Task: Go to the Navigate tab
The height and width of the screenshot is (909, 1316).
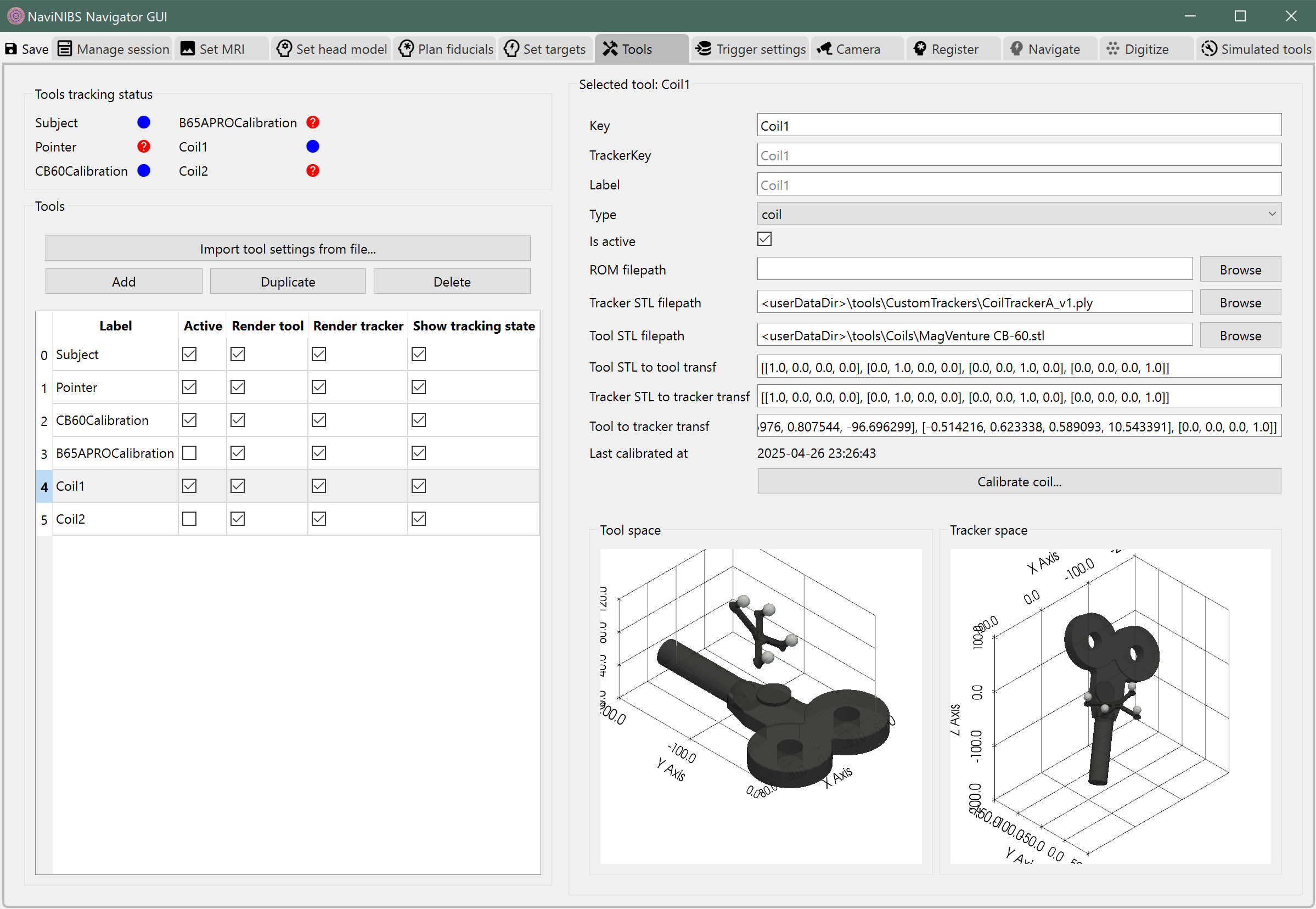Action: pos(1050,49)
